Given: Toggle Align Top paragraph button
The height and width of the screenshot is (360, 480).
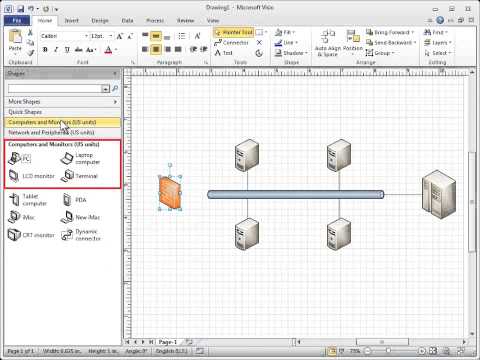Looking at the screenshot, I should click(x=145, y=36).
